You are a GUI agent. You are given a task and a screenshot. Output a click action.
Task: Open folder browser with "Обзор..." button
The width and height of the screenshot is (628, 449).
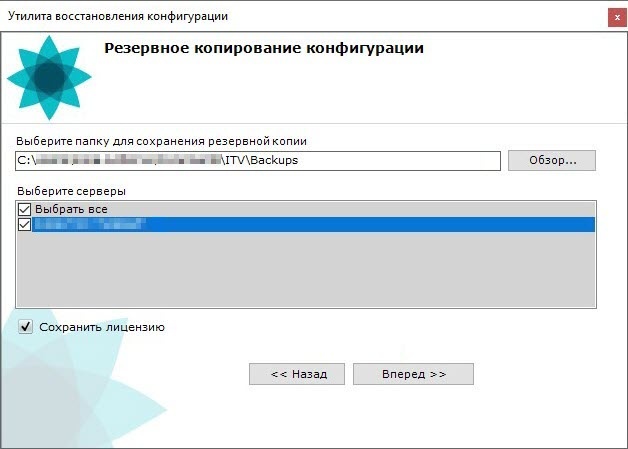pyautogui.click(x=551, y=160)
